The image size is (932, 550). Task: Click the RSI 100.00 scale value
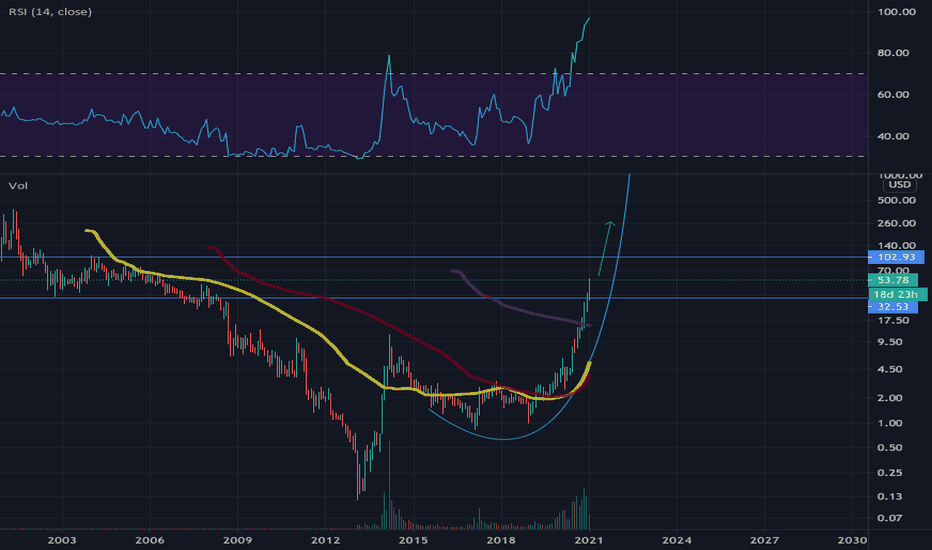(x=896, y=12)
